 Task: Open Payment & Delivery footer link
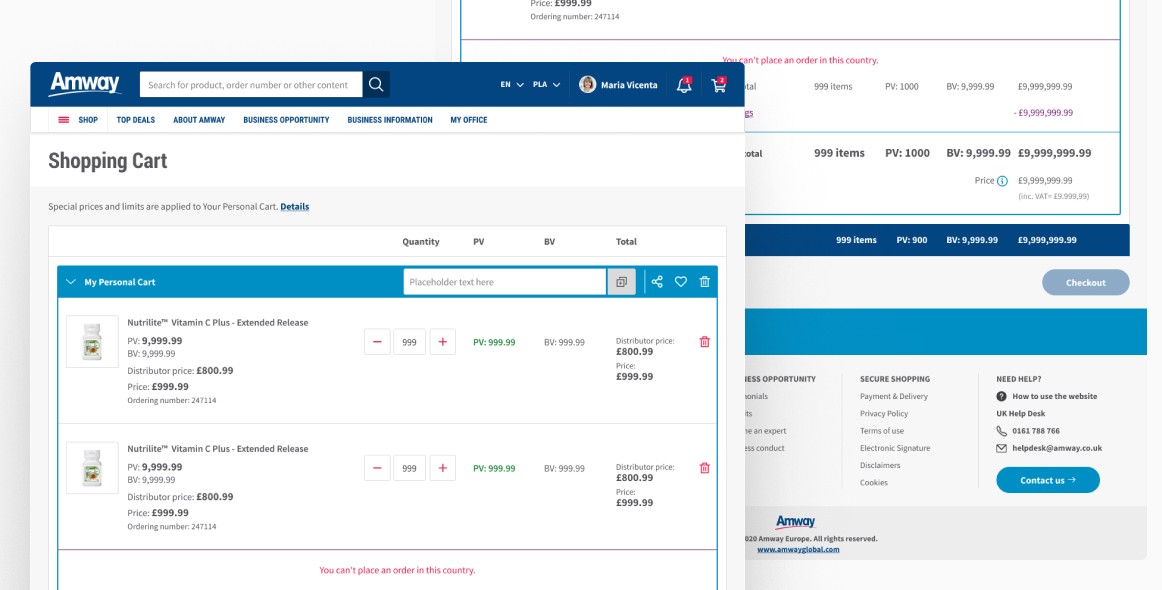coord(894,397)
